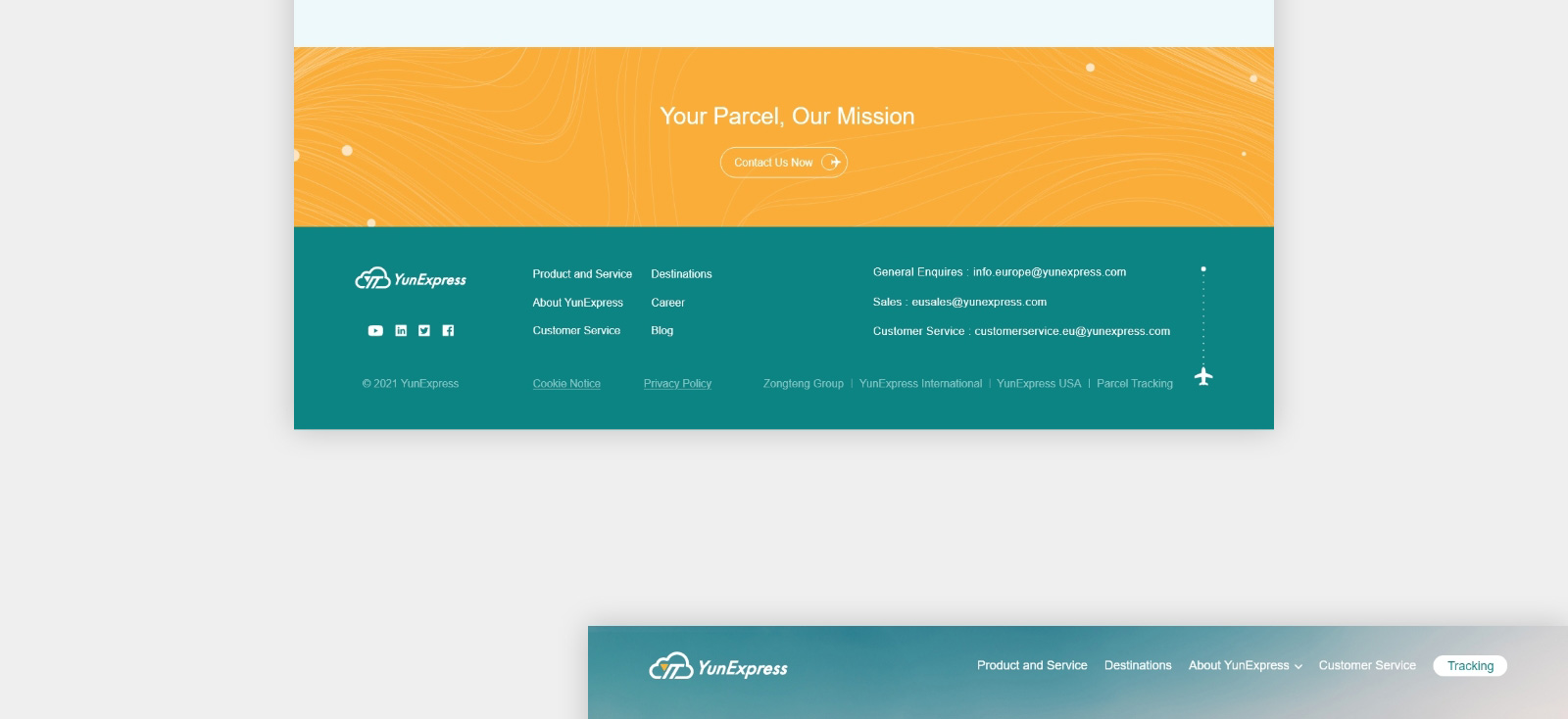Visit the Facebook page via footer icon
The width and height of the screenshot is (1568, 719).
pos(448,331)
